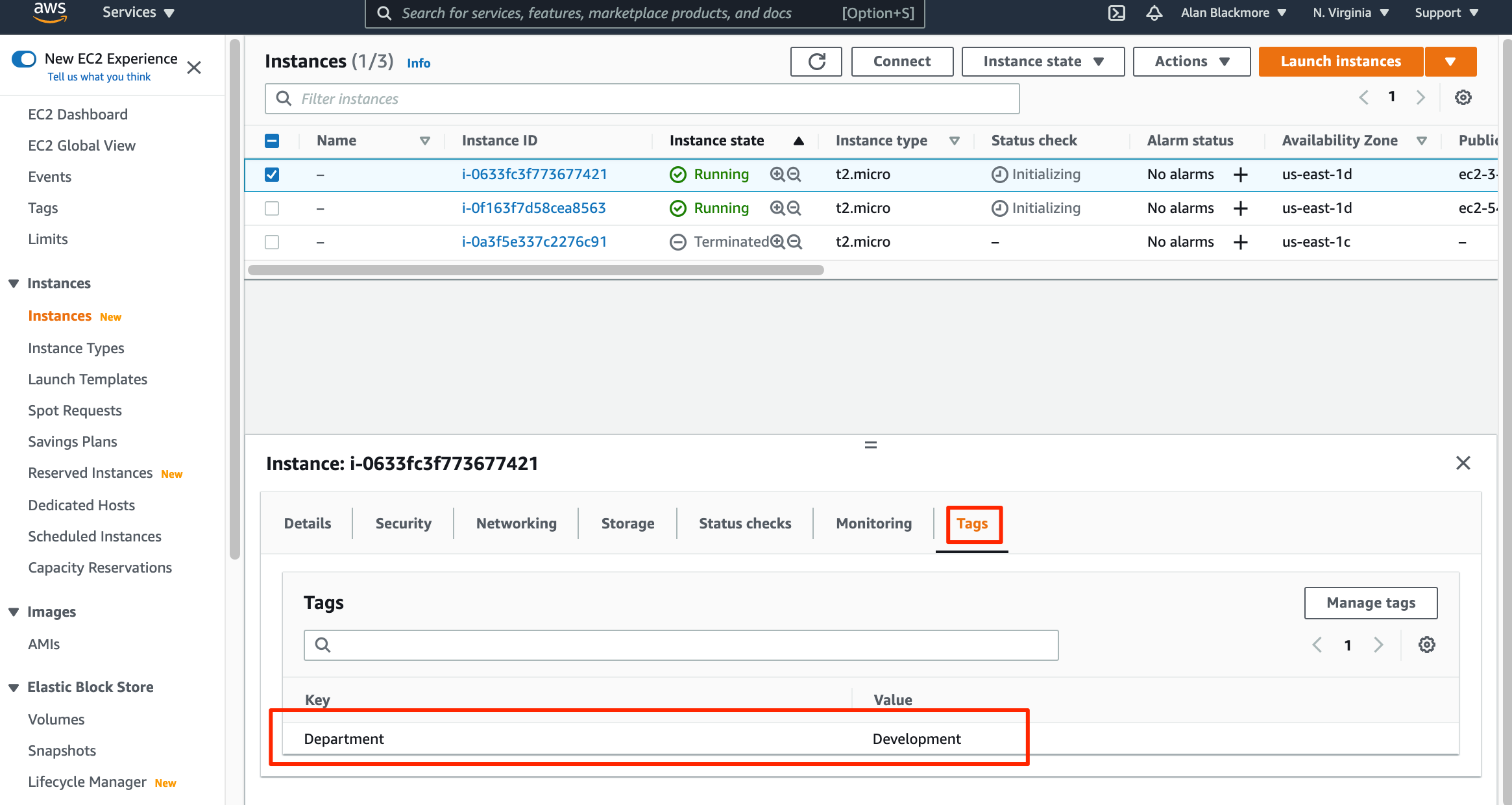Click the Connect button

click(x=902, y=62)
